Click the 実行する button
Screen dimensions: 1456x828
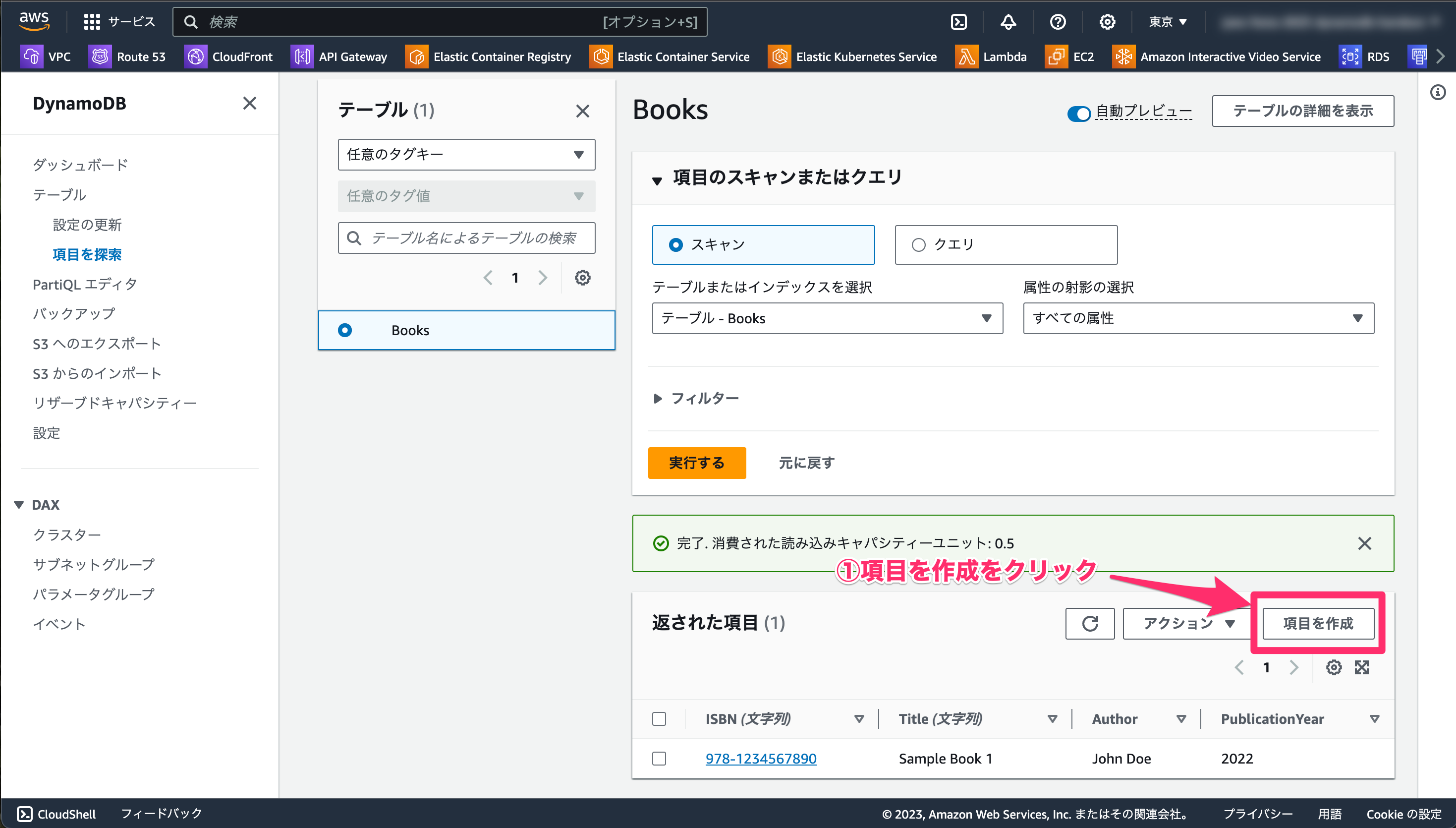coord(697,462)
